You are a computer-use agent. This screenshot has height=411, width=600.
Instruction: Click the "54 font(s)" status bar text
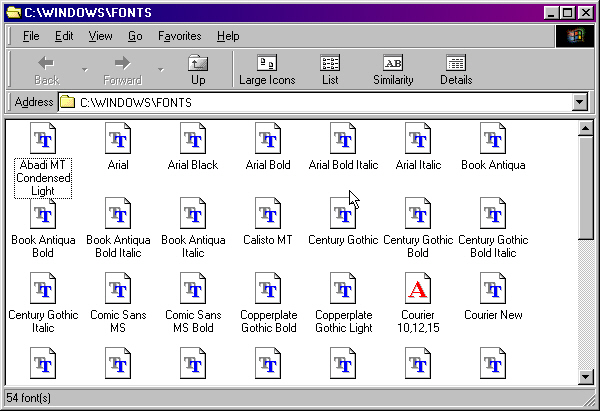point(29,398)
